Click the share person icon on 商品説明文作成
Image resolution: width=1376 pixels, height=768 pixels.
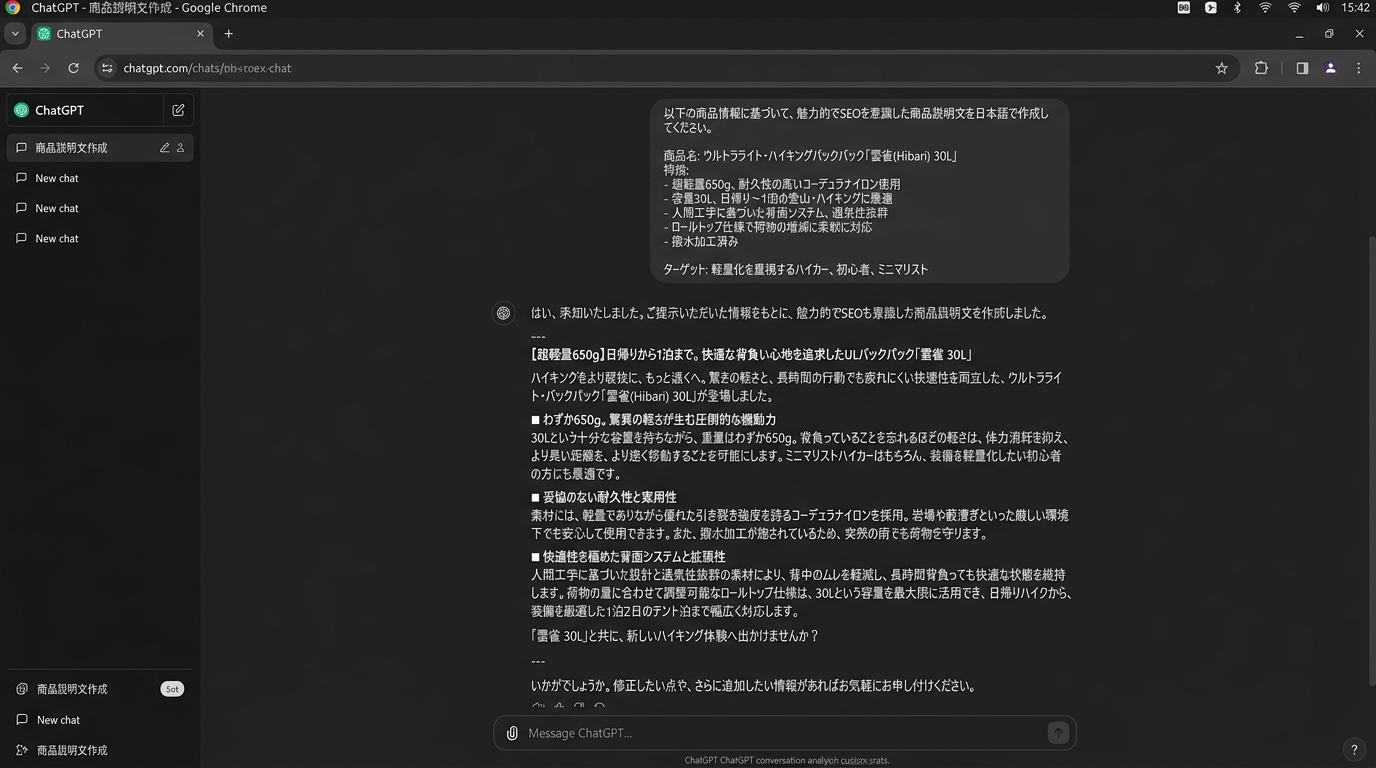click(x=181, y=148)
